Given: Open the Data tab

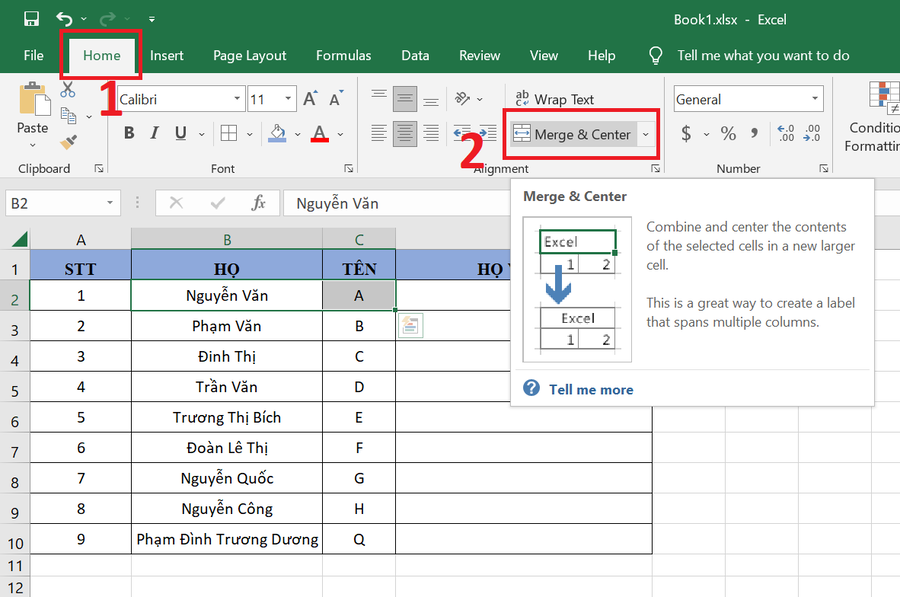Looking at the screenshot, I should 415,56.
